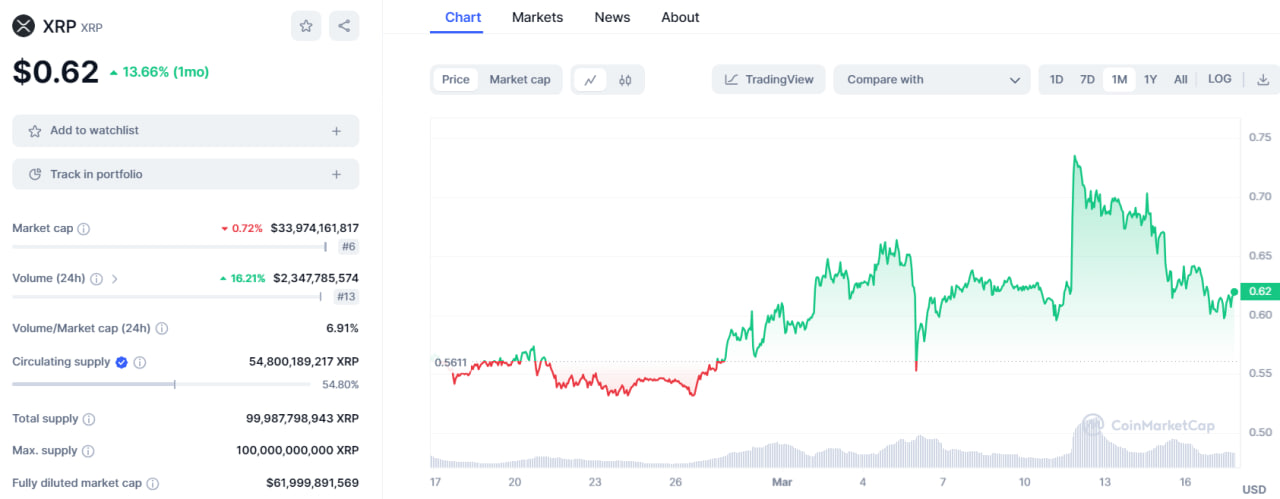This screenshot has width=1280, height=499.
Task: Click total supply 99,987,798,943 XRP
Action: (302, 419)
